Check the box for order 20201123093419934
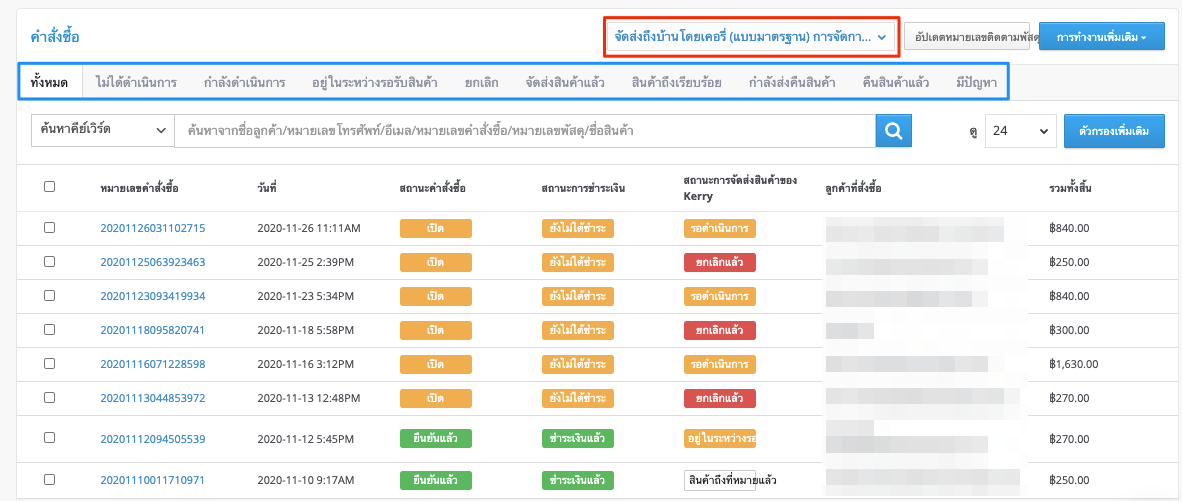This screenshot has height=501, width=1182. pos(49,295)
